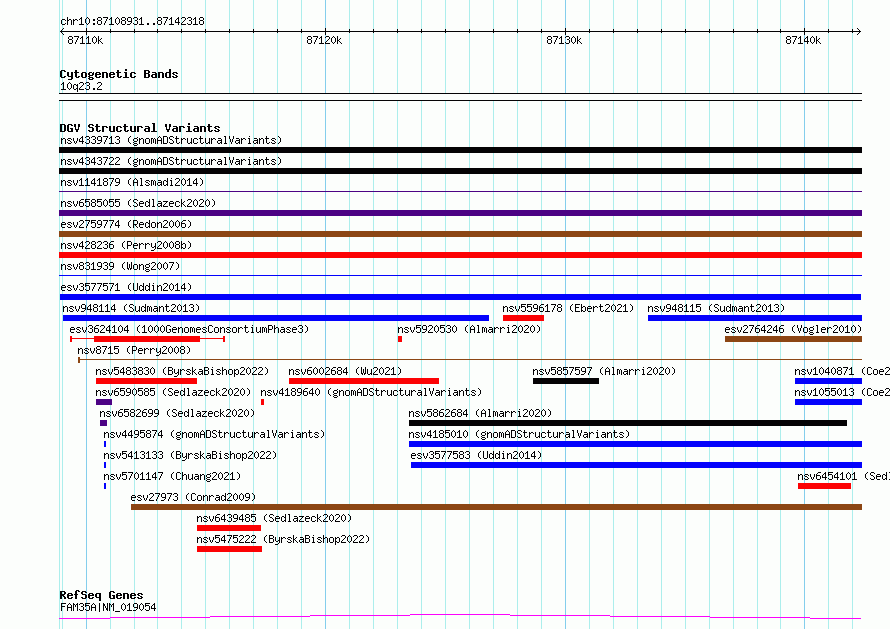The width and height of the screenshot is (890, 629).
Task: Select nsv6590585 (Sedlazeck2020) label
Action: pyautogui.click(x=173, y=392)
